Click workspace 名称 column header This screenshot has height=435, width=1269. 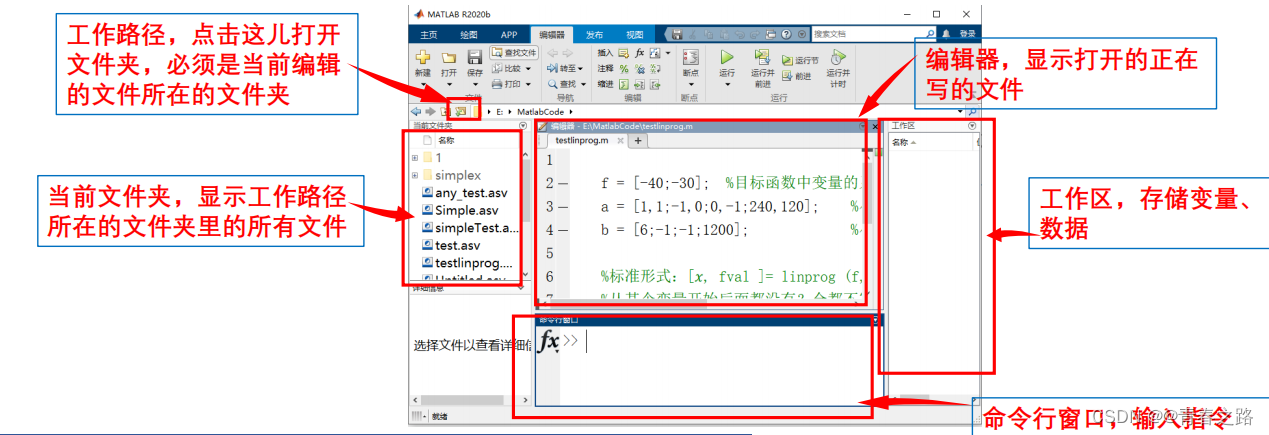[x=902, y=142]
